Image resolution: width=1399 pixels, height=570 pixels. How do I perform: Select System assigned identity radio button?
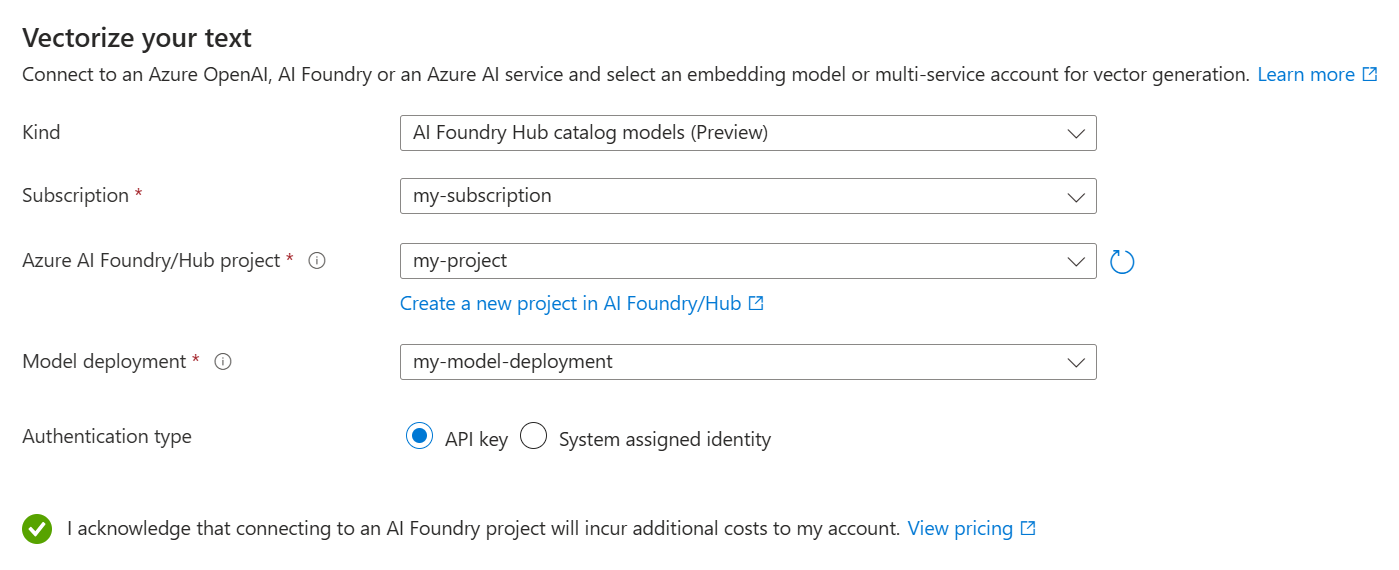(x=533, y=437)
